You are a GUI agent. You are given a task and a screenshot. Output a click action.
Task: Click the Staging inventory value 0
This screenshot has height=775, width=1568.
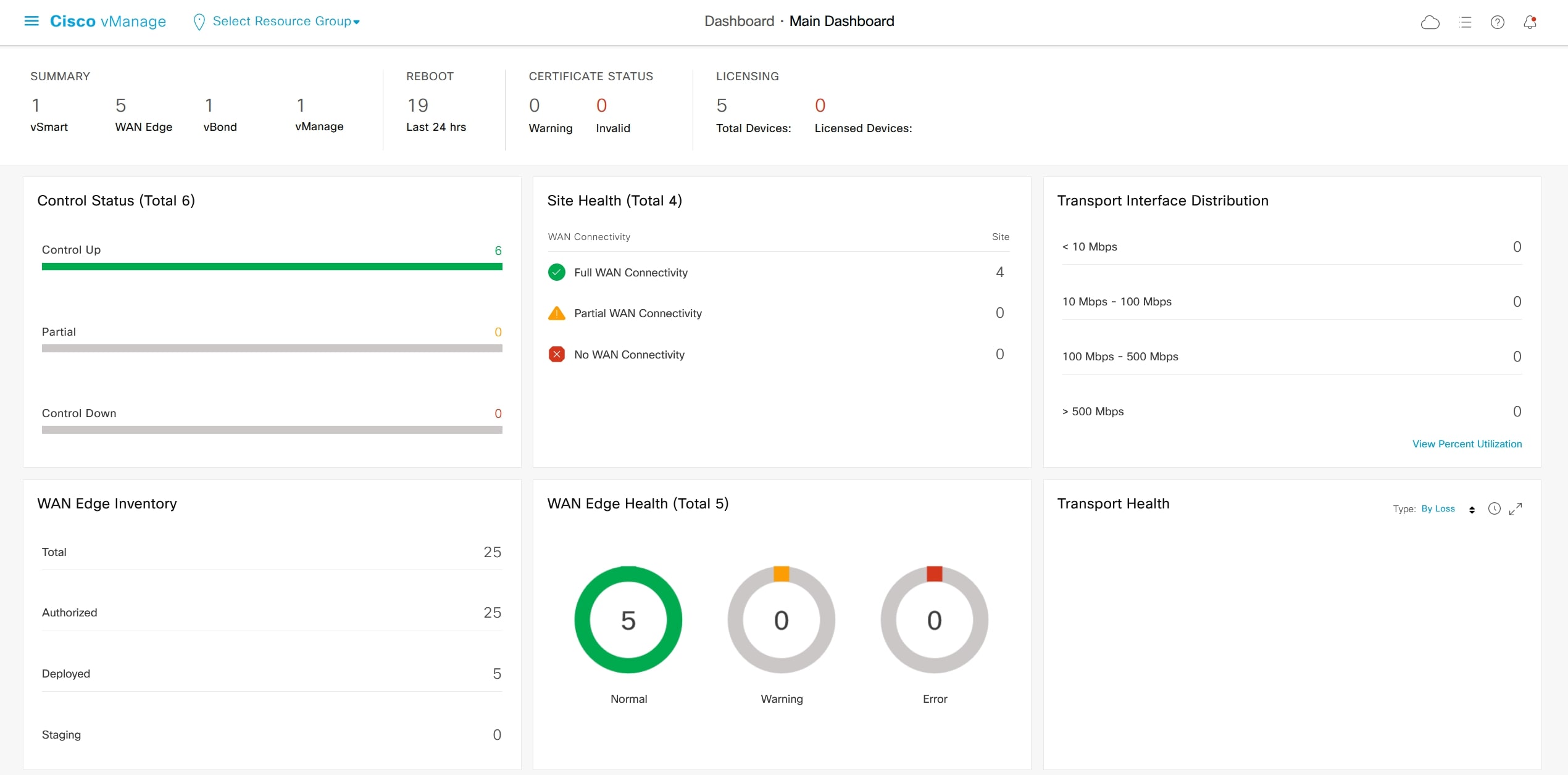coord(497,735)
